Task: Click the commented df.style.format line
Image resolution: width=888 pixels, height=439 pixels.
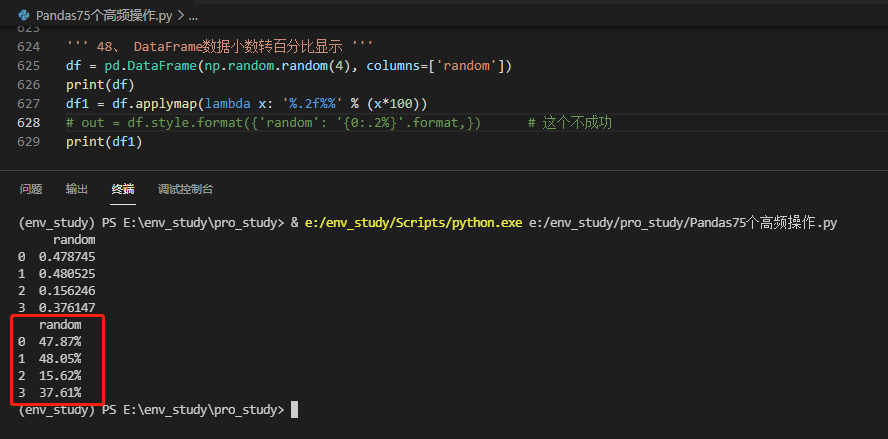Action: 274,122
